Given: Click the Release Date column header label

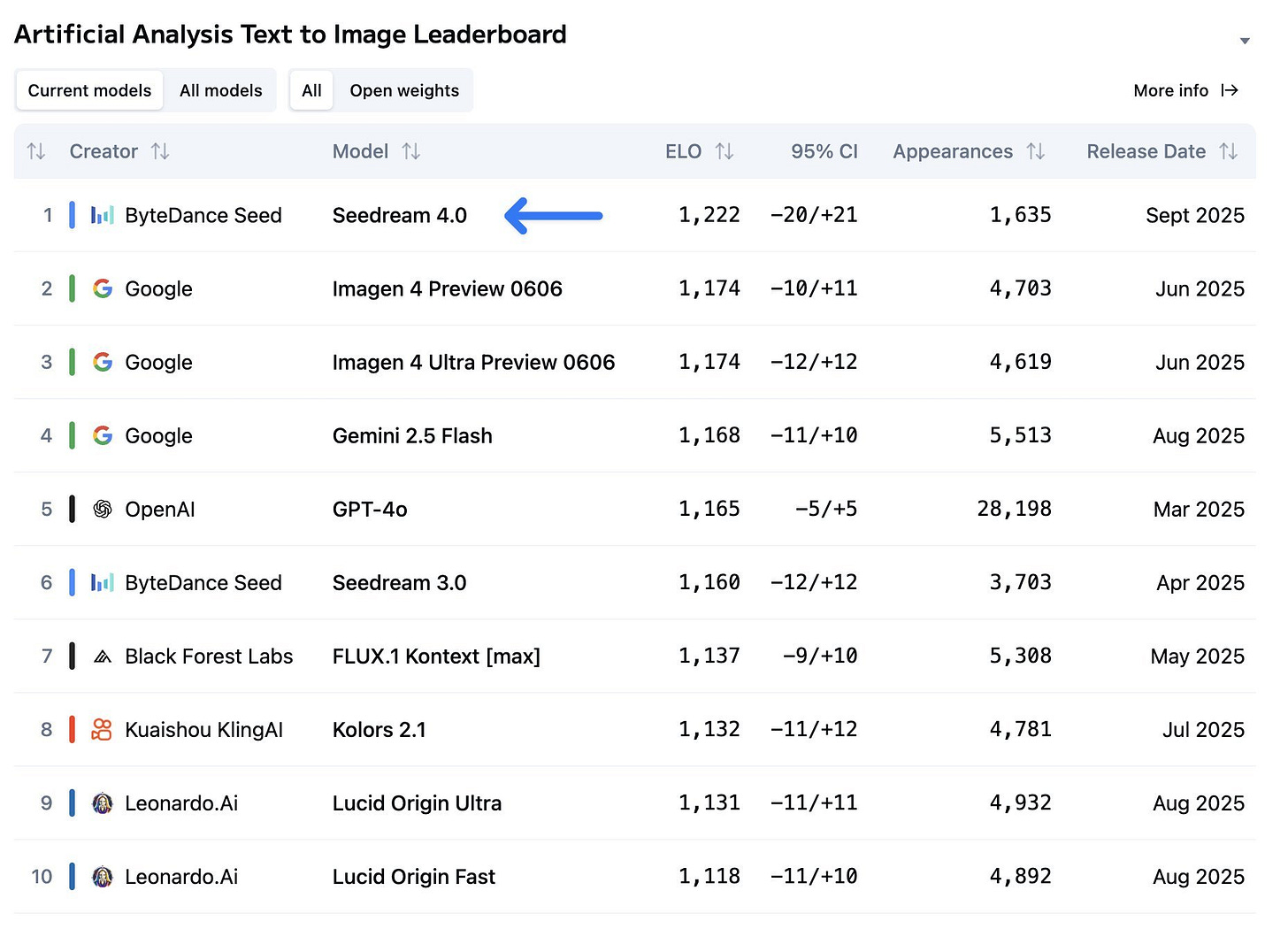Looking at the screenshot, I should click(1146, 151).
